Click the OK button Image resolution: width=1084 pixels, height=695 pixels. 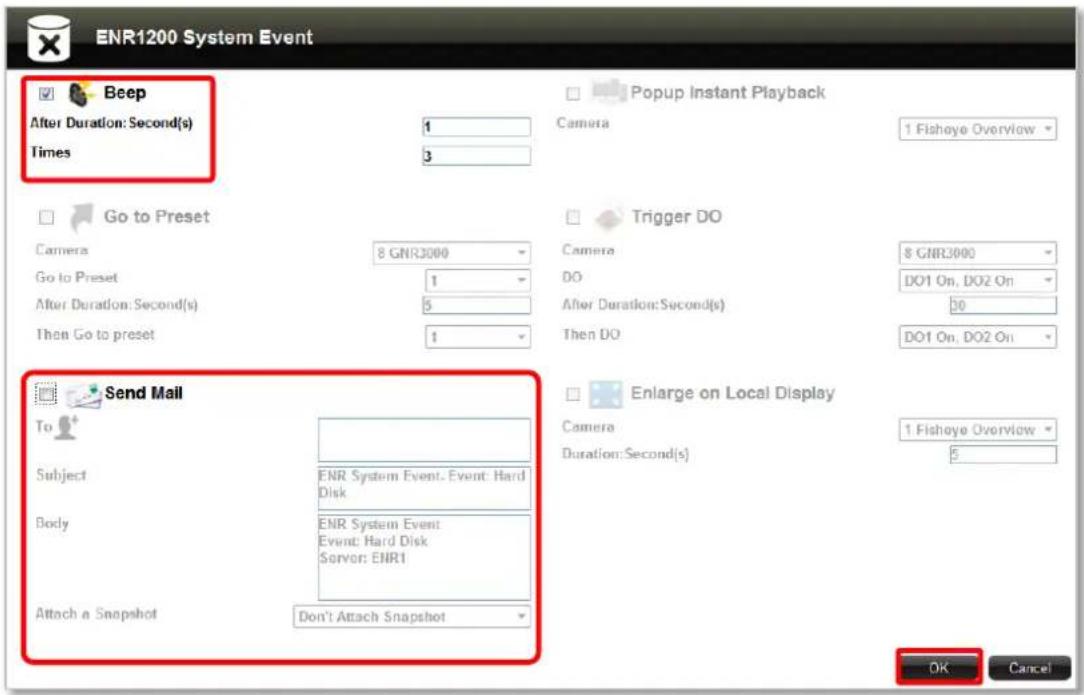(x=939, y=667)
